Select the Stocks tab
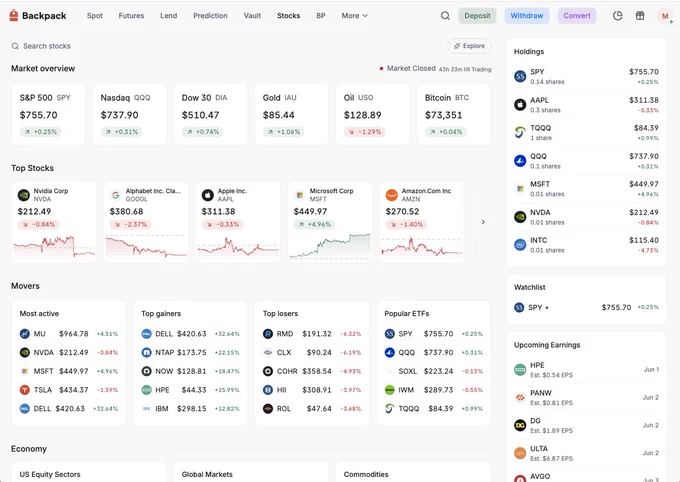Image resolution: width=680 pixels, height=482 pixels. [x=288, y=16]
